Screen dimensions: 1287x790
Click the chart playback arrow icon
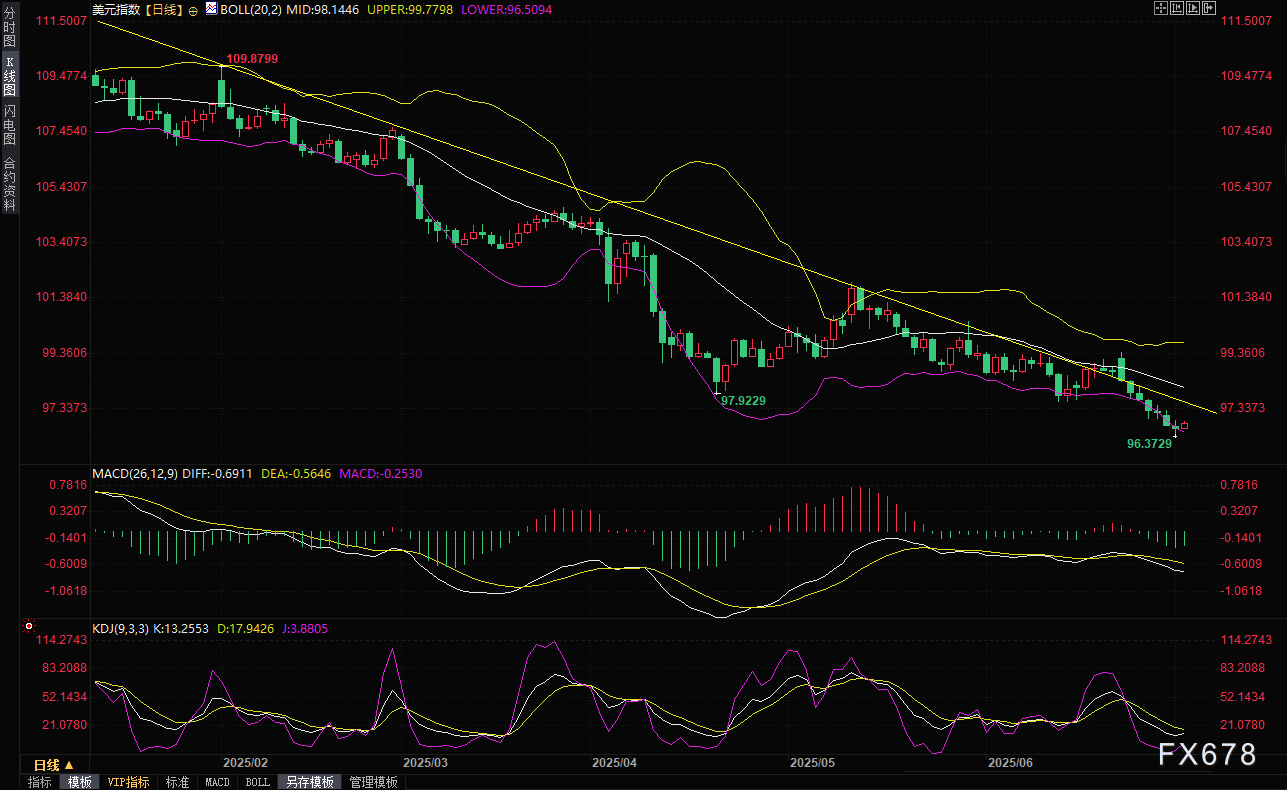click(1194, 8)
